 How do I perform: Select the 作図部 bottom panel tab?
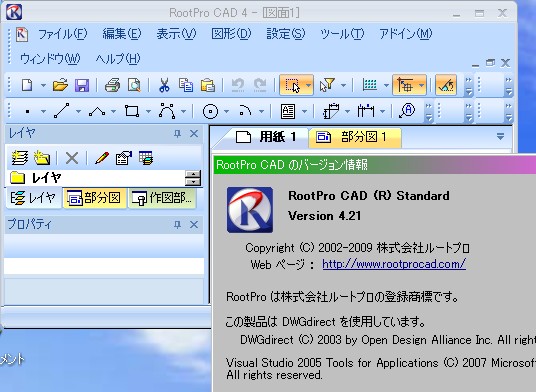tap(162, 198)
